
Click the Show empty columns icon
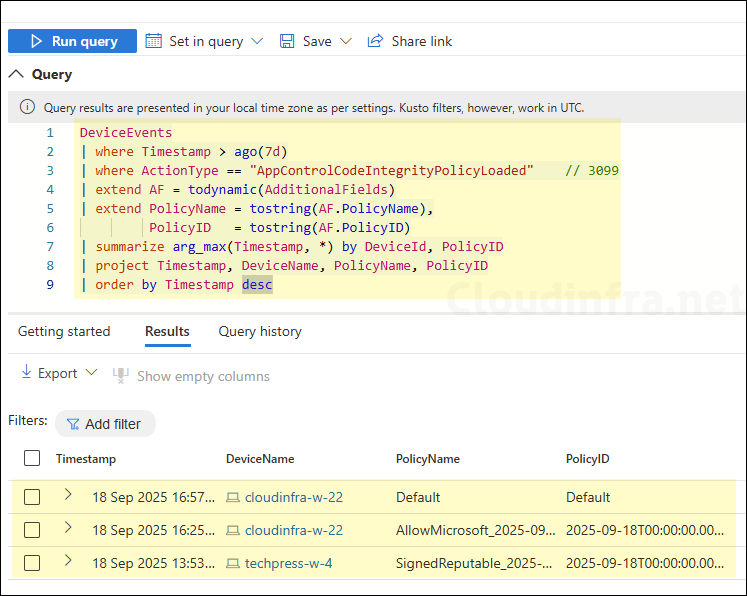[121, 376]
